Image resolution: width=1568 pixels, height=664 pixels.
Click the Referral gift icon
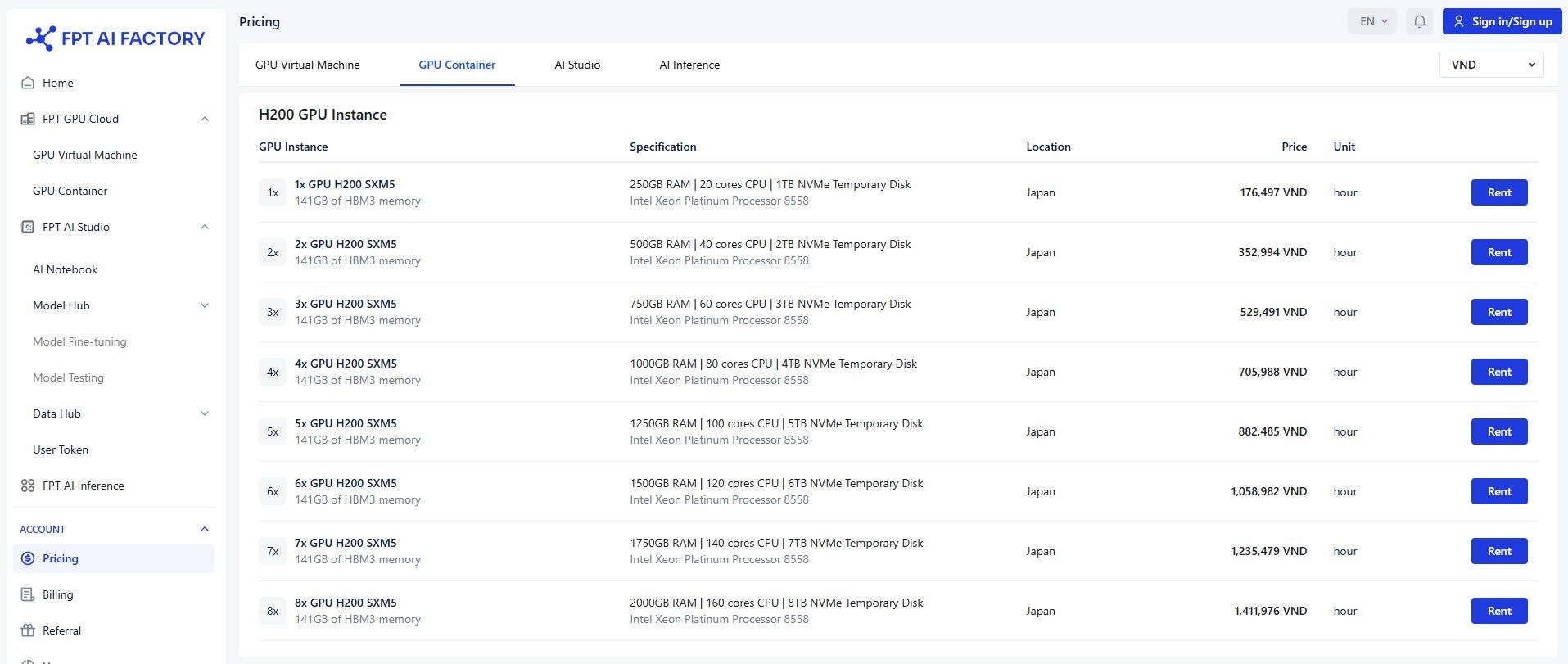[28, 630]
